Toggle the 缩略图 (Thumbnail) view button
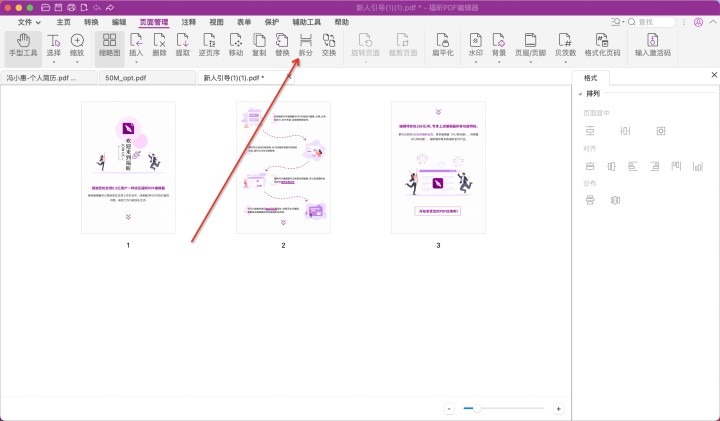720x421 pixels. pos(109,44)
